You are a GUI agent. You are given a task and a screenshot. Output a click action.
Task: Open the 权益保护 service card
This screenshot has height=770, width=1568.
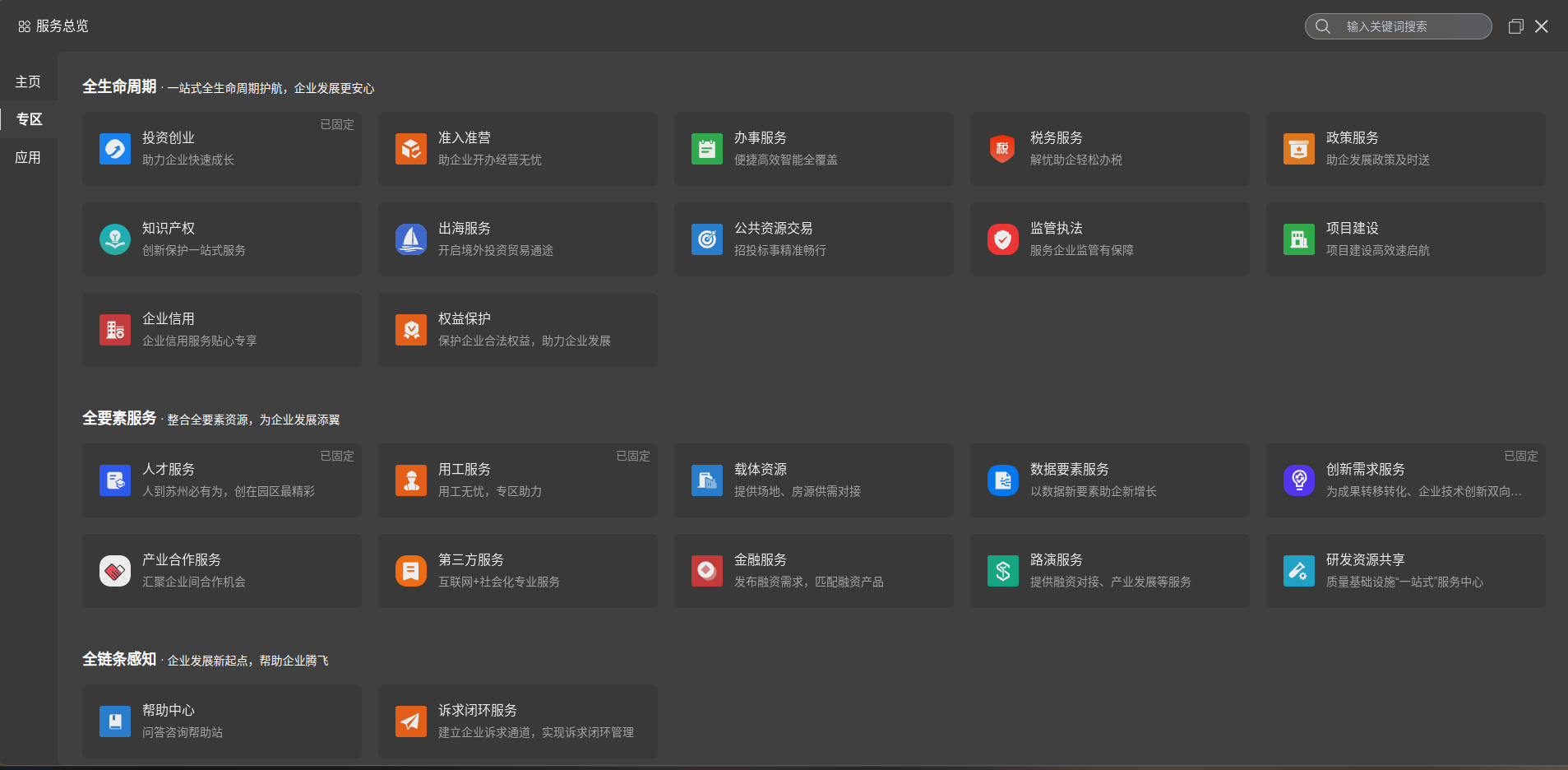pyautogui.click(x=517, y=330)
